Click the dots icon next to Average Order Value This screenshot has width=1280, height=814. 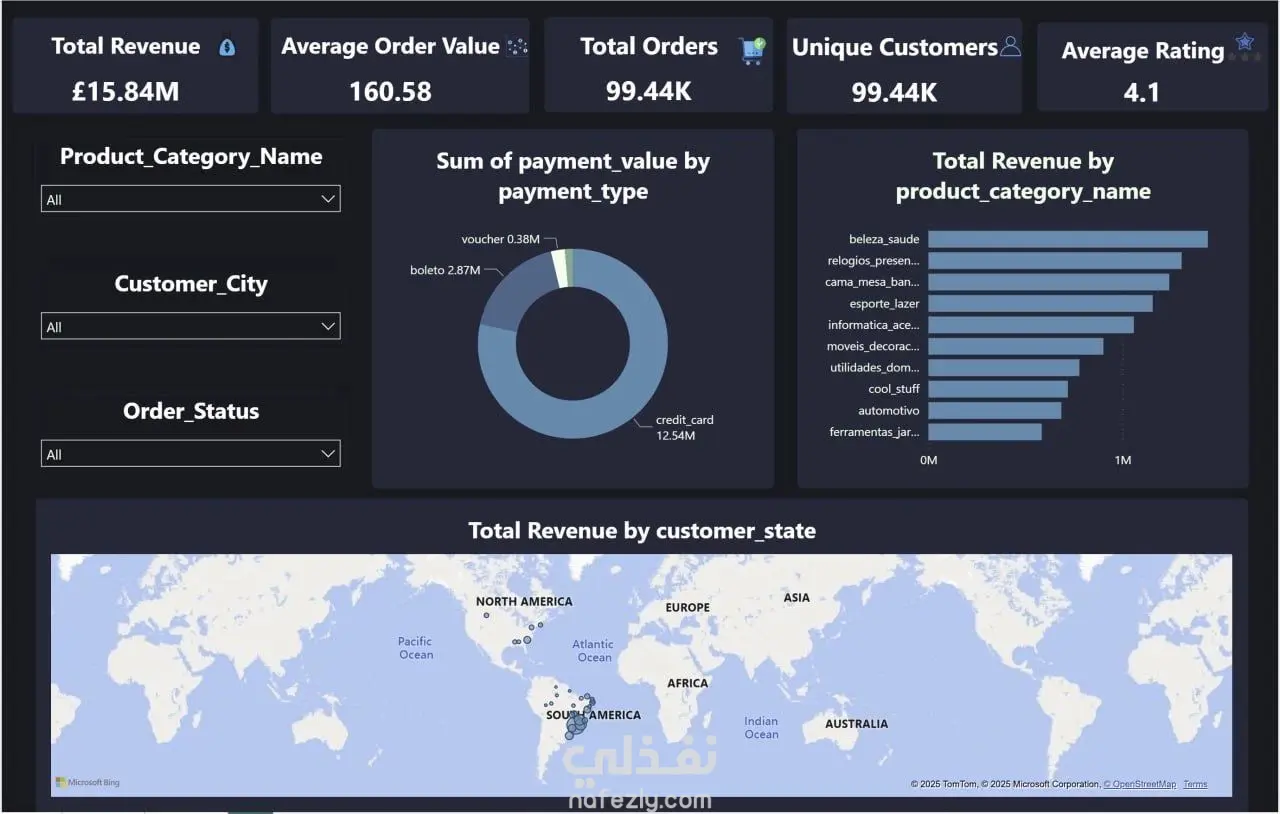coord(517,46)
